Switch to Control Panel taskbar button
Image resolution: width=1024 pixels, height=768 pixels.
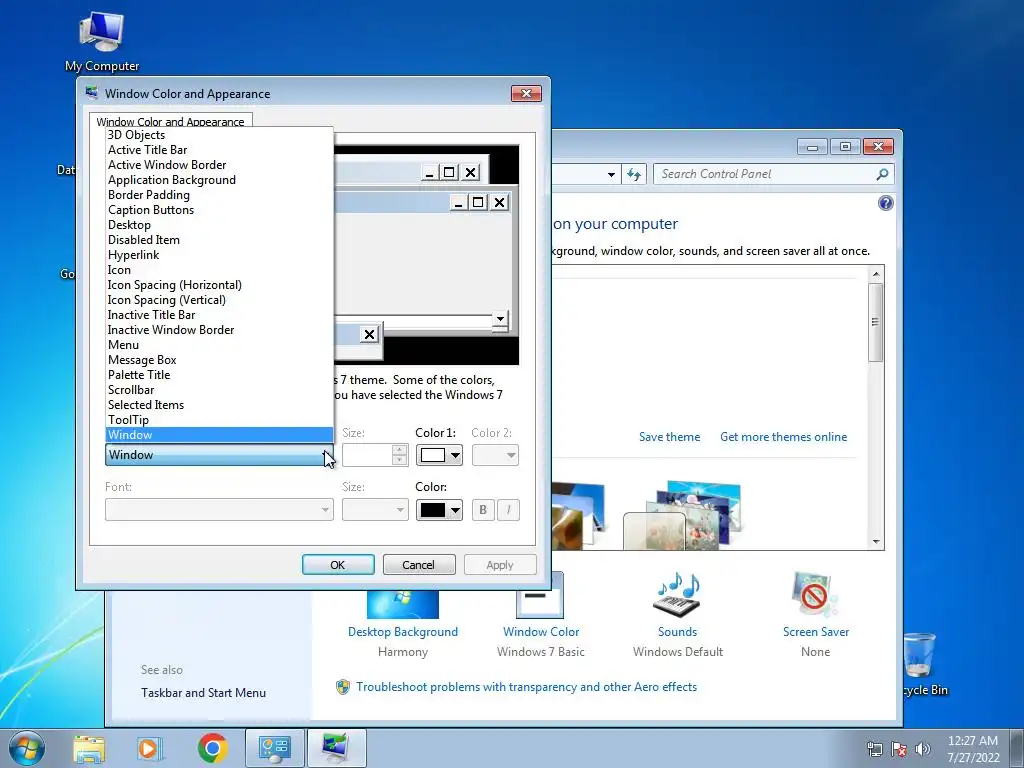(x=274, y=748)
